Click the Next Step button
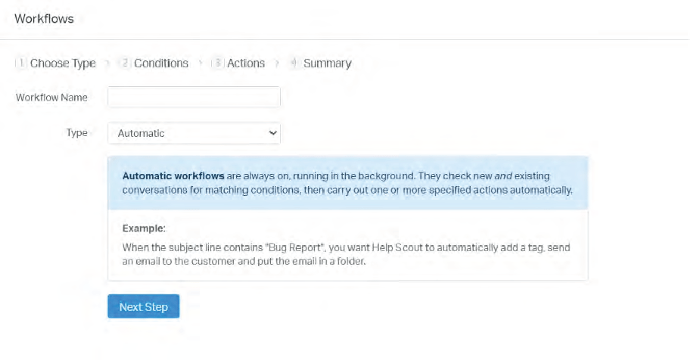The width and height of the screenshot is (690, 360). [143, 306]
